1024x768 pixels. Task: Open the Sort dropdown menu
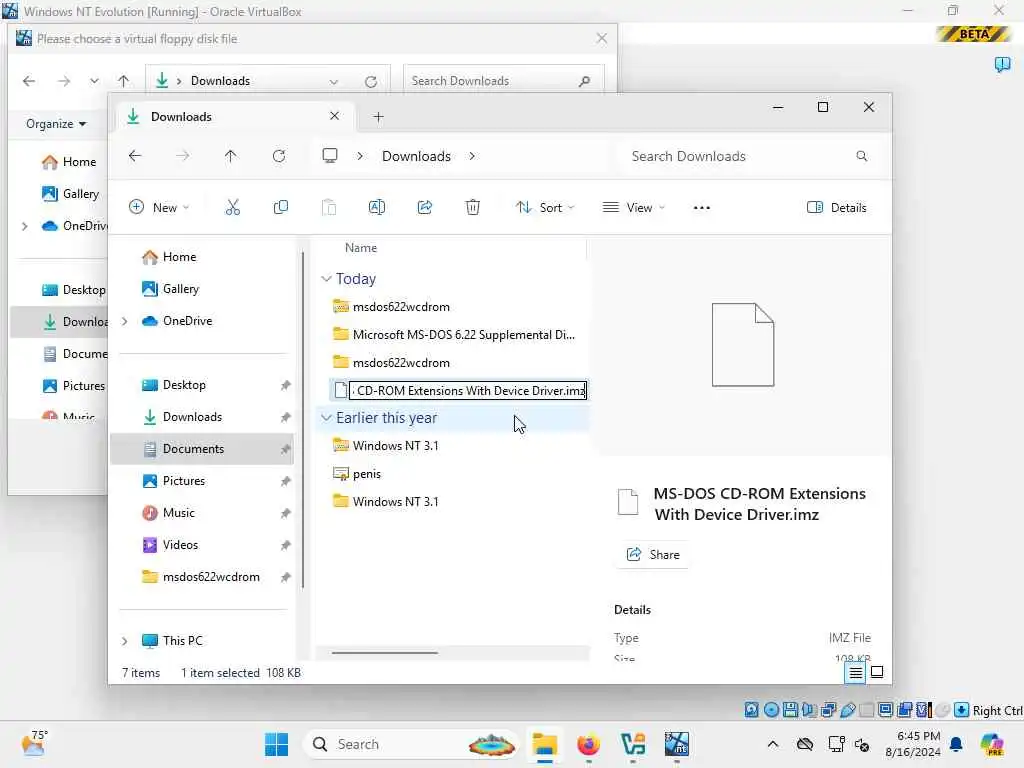click(x=545, y=208)
